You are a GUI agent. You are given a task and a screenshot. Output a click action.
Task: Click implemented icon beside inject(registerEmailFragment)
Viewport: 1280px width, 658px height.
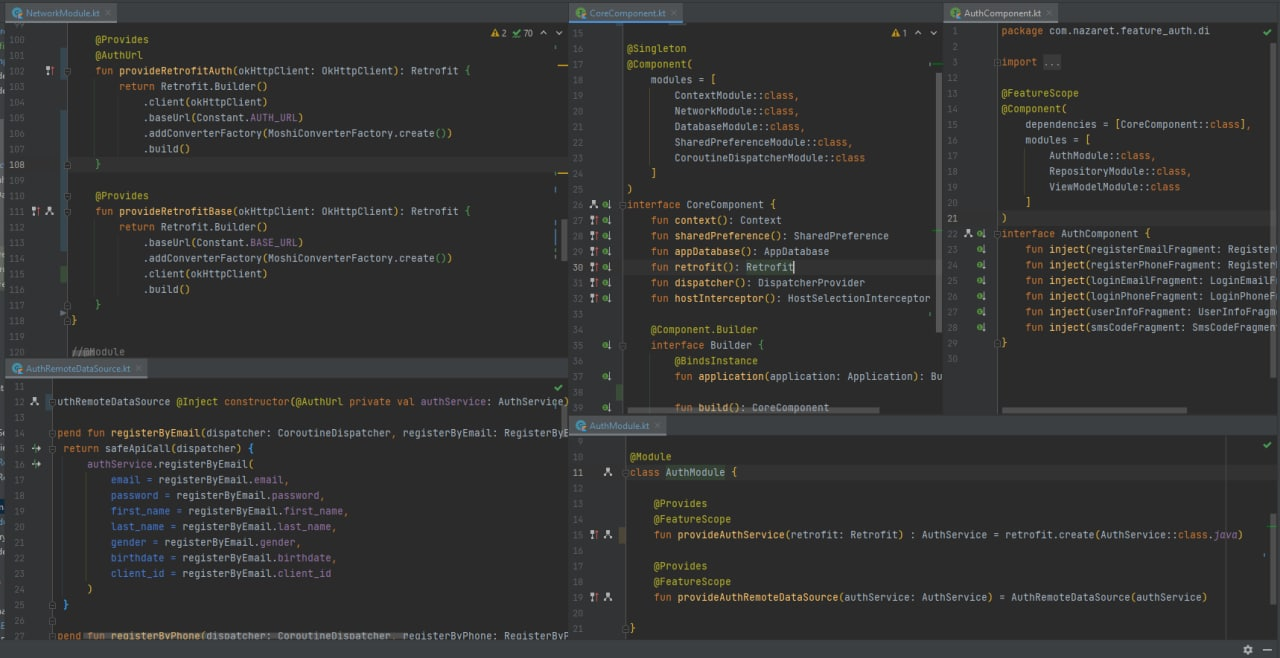(x=980, y=249)
